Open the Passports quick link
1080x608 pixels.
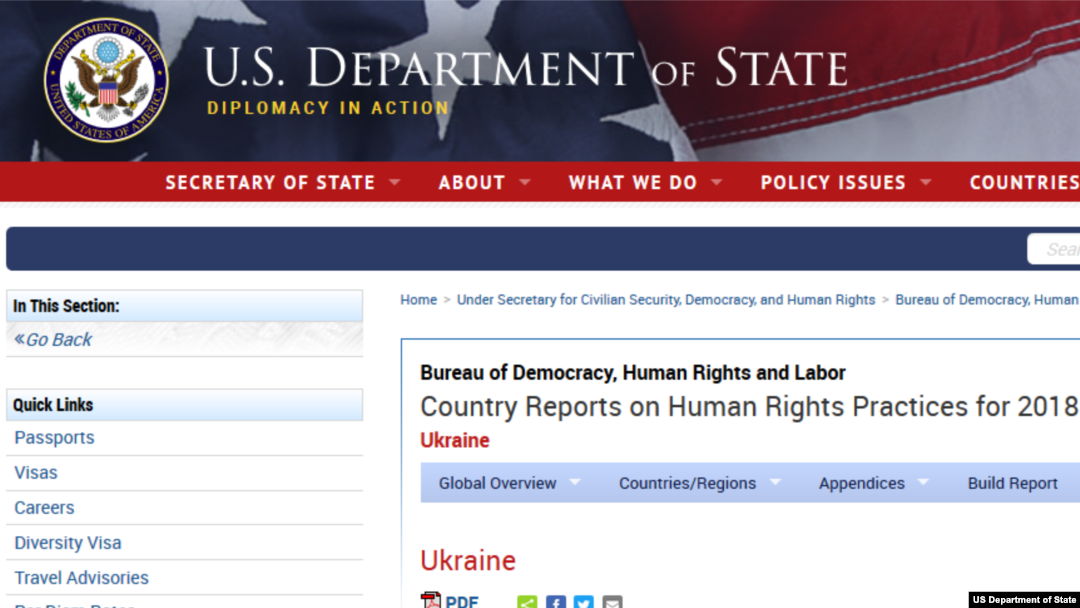pyautogui.click(x=54, y=438)
